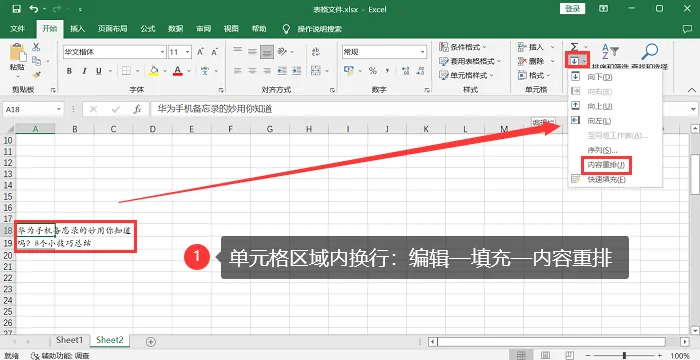Viewport: 700px width, 360px height.
Task: Switch to the Insert (插入) ribbon tab
Action: pos(77,29)
